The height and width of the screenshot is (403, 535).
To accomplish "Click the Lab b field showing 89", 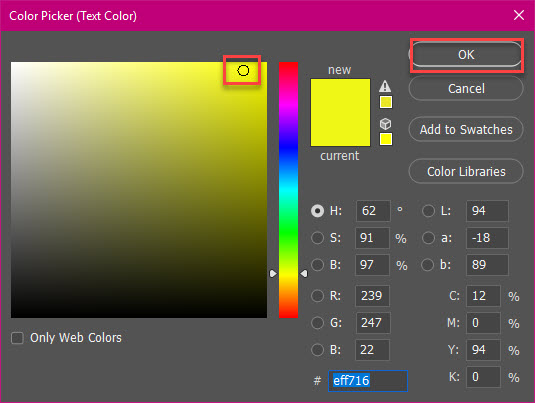I will 487,265.
